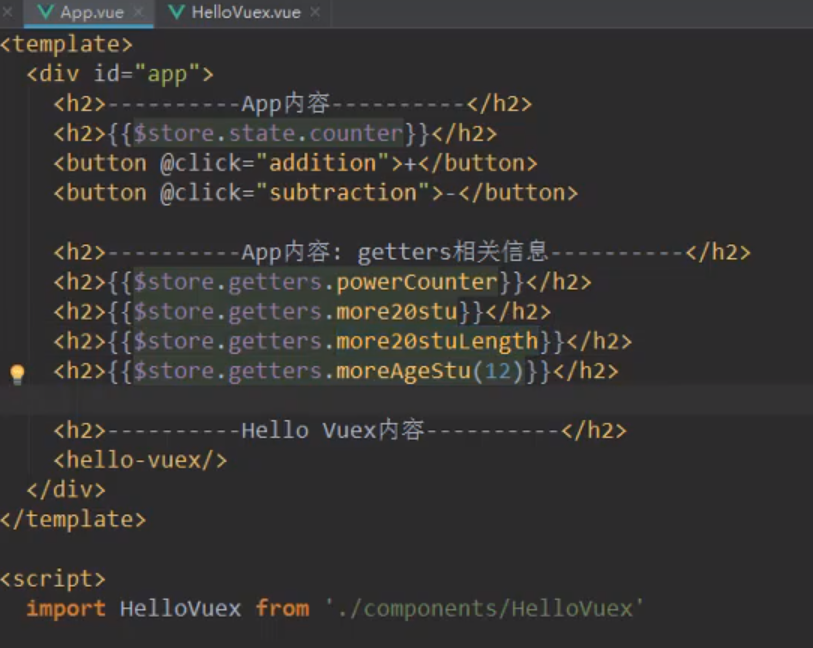Viewport: 813px width, 648px height.
Task: Click the opening <template> tag line
Action: tap(66, 44)
